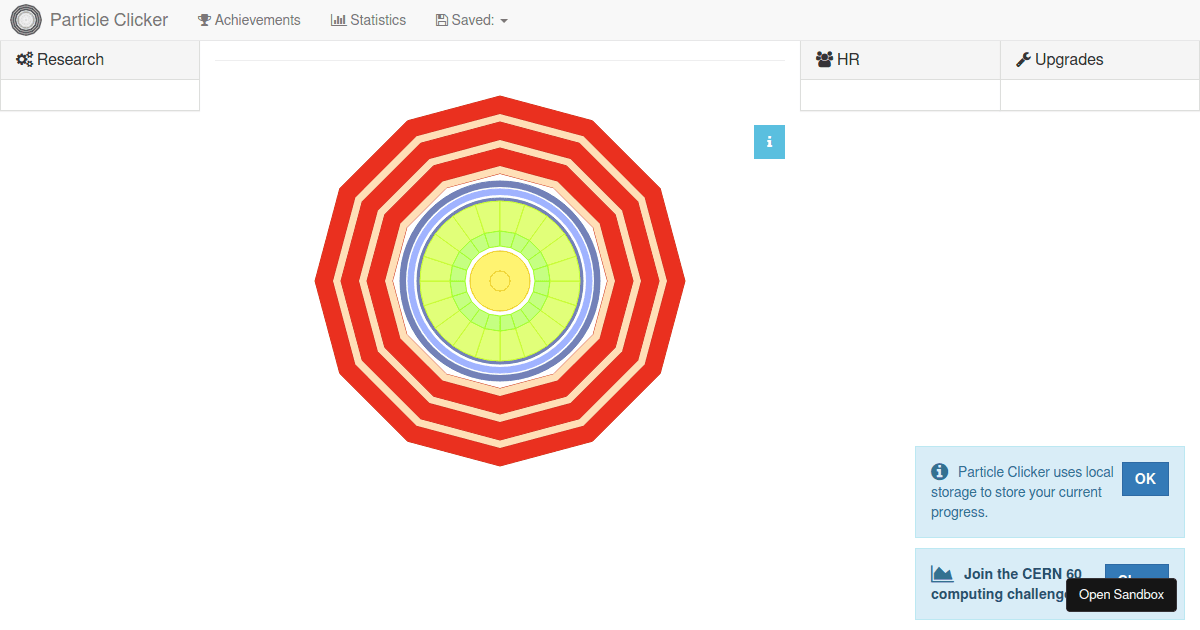Open the Saved dropdown menu

coord(471,20)
